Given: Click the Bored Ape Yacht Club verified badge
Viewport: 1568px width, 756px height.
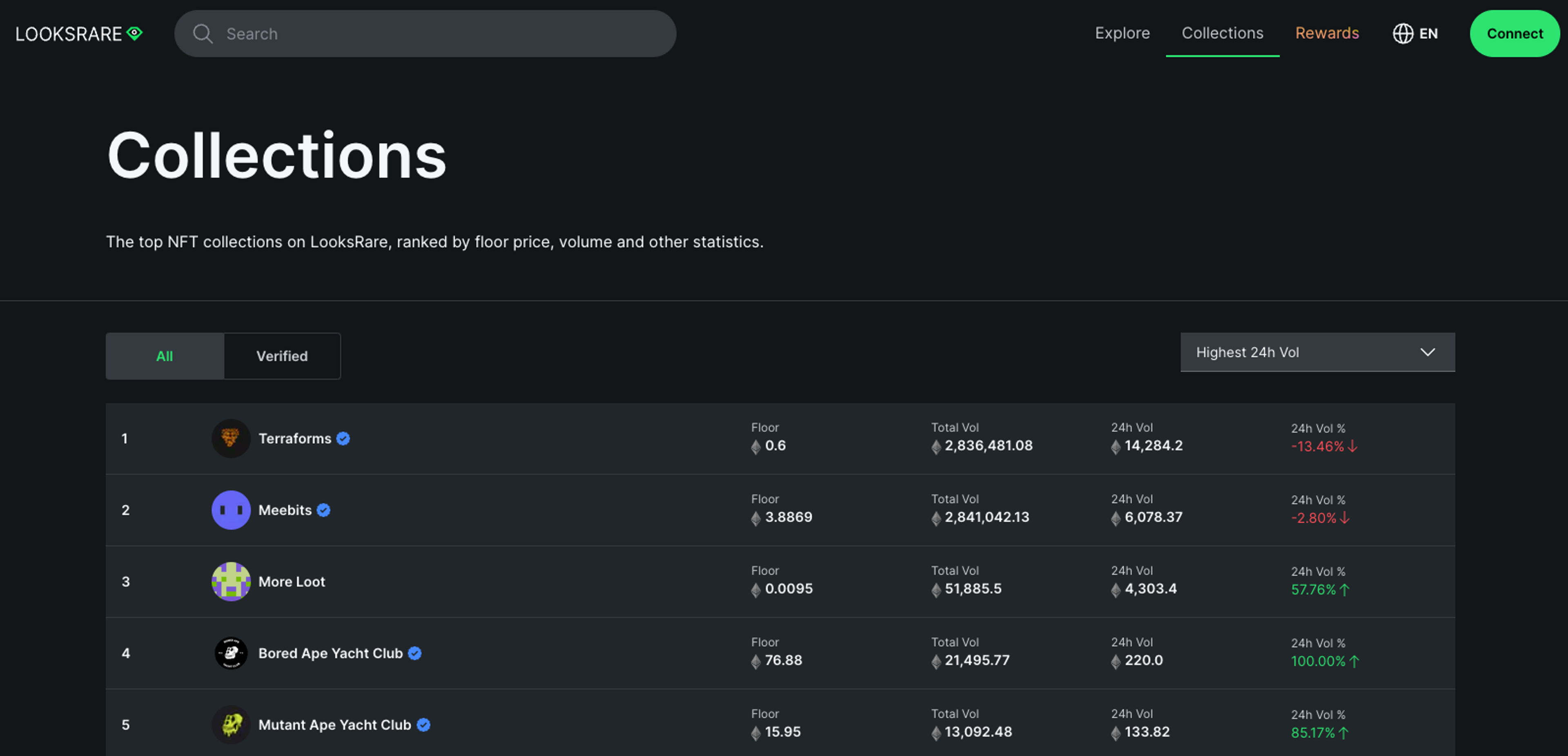Looking at the screenshot, I should click(x=415, y=653).
